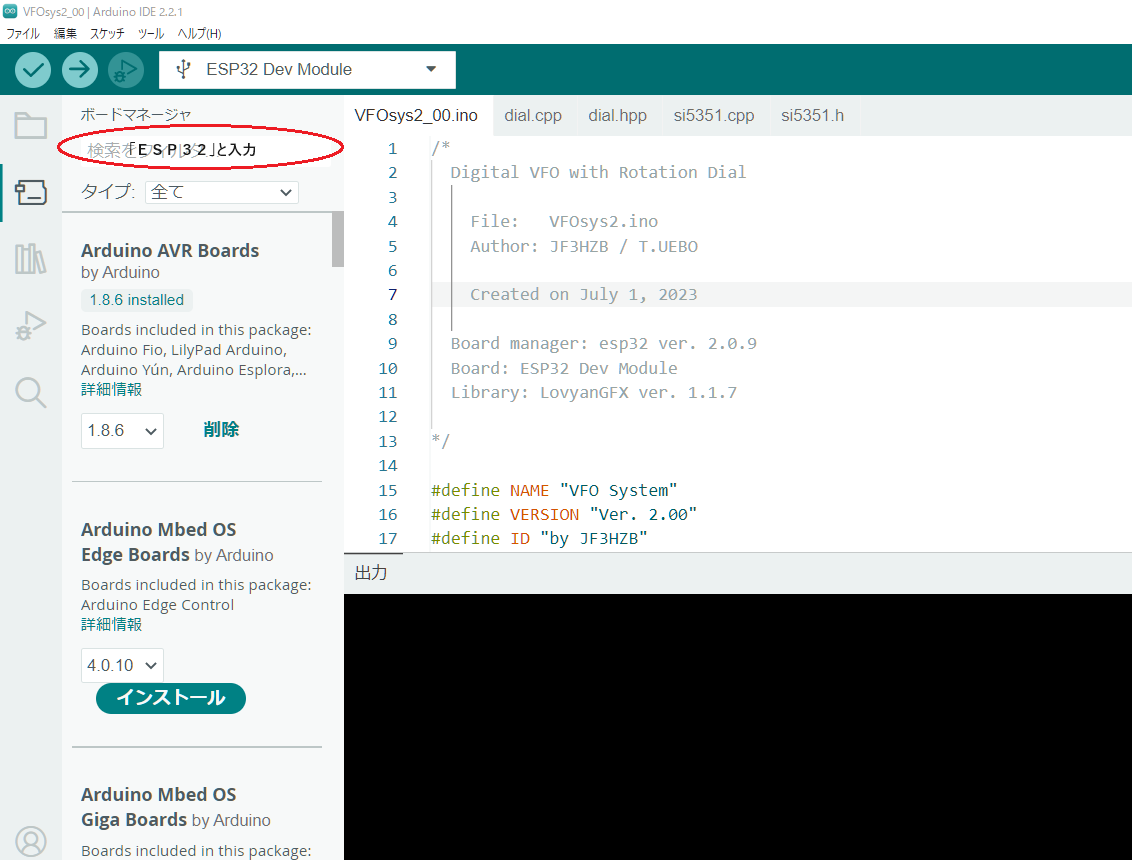
Task: Open the スケッチ menu
Action: [x=107, y=33]
